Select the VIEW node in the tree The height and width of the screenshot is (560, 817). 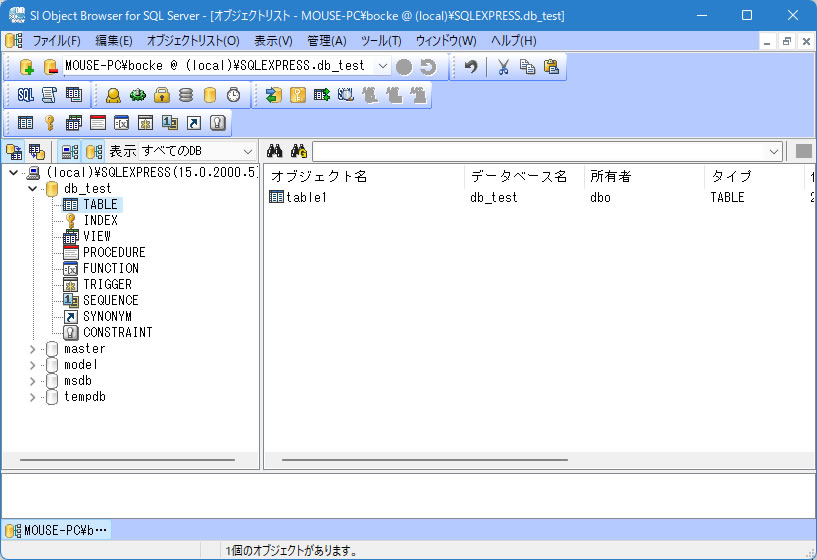[97, 236]
